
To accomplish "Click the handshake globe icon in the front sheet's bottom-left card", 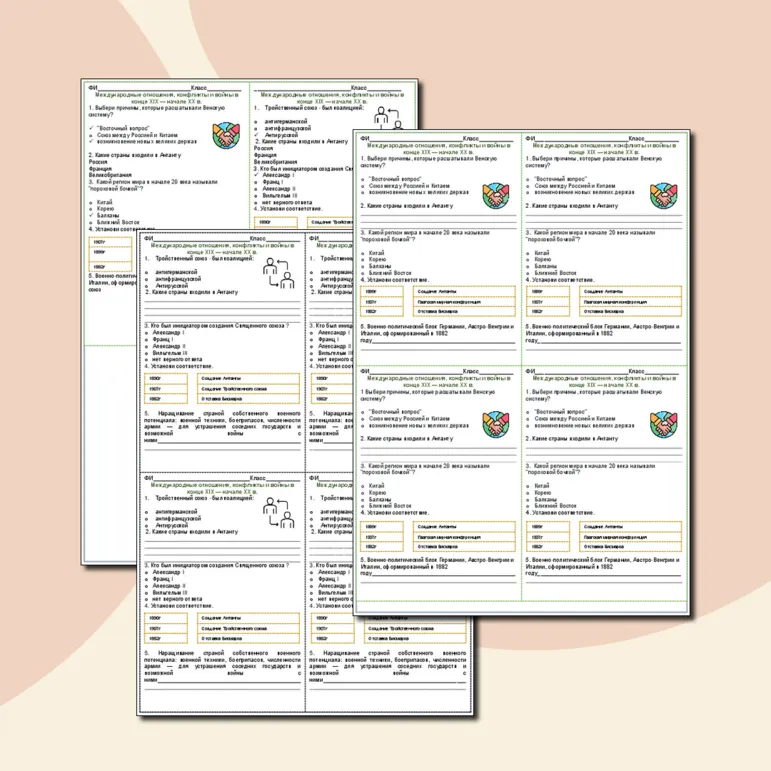I will point(496,424).
